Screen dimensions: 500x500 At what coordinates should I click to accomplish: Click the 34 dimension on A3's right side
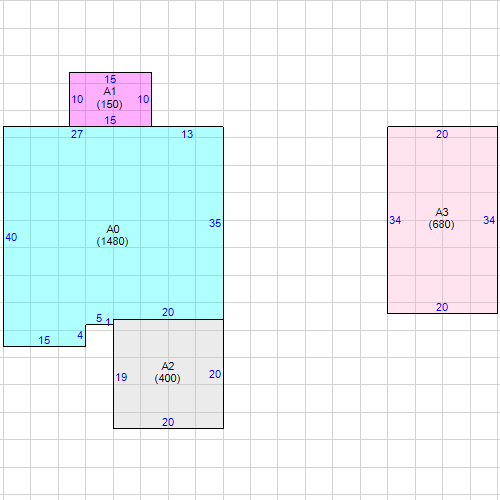(x=489, y=220)
